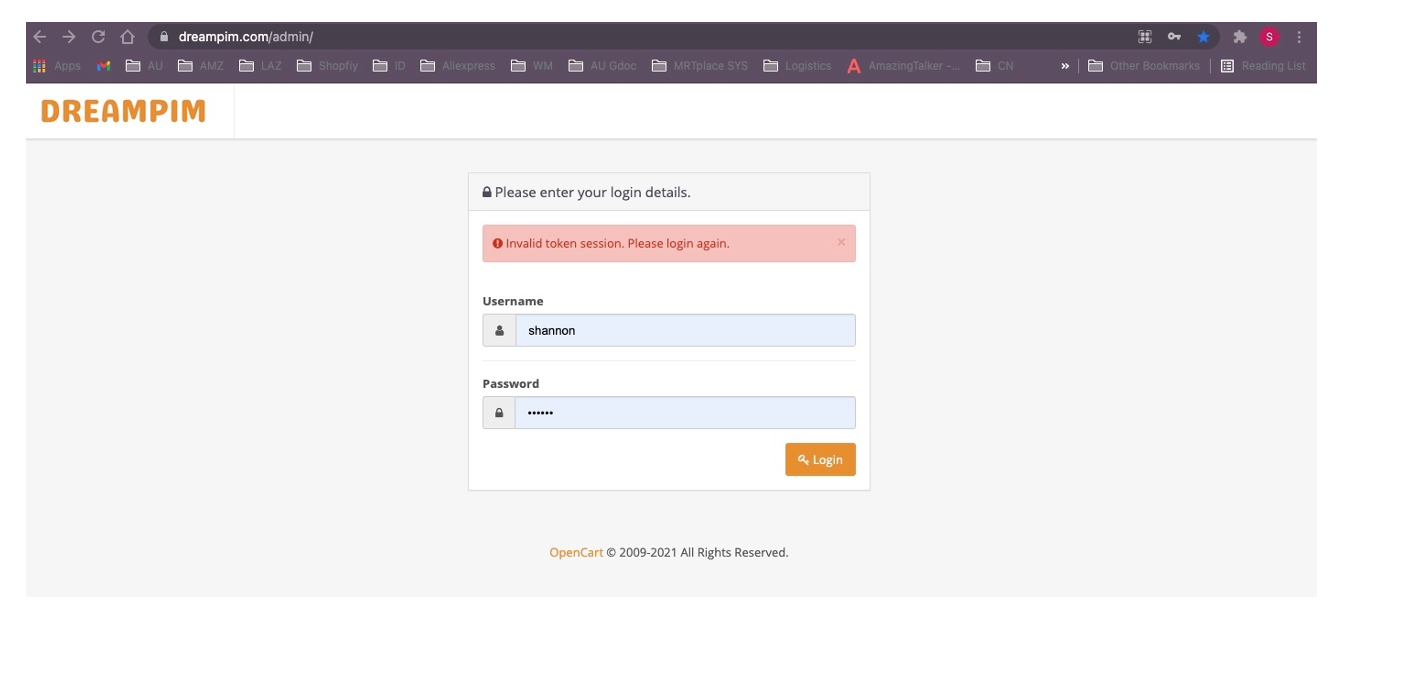Click the saved passwords key icon
This screenshot has height=692, width=1414.
pos(1174,37)
